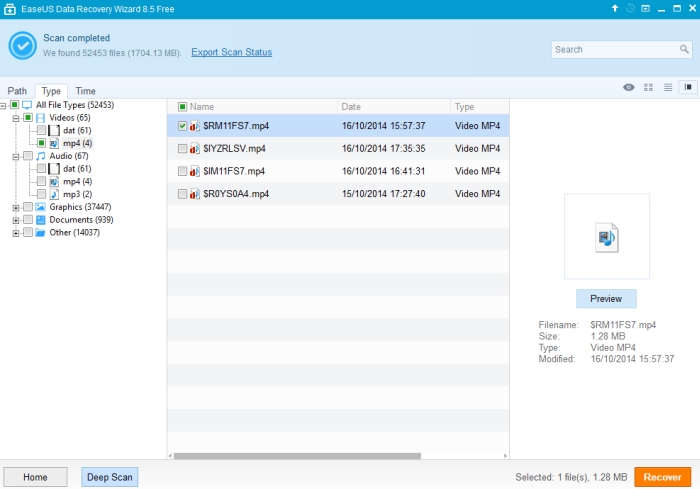Click the search magnifier icon
This screenshot has height=489, width=700.
[684, 49]
